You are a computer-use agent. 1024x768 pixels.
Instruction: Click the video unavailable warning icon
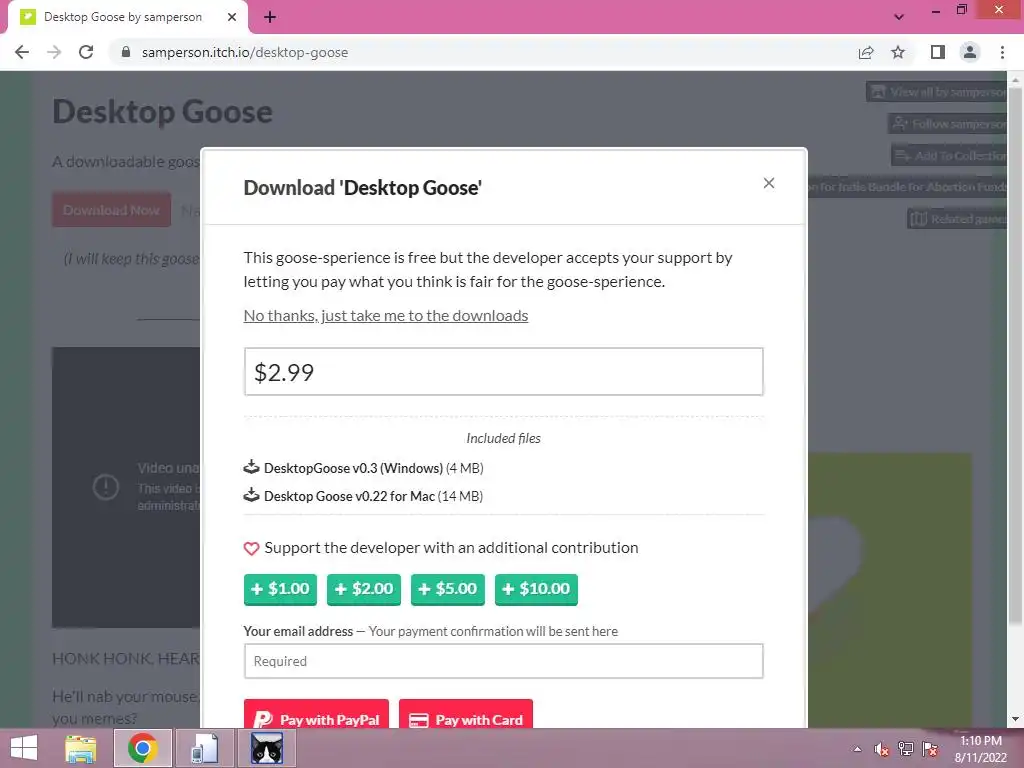[106, 487]
